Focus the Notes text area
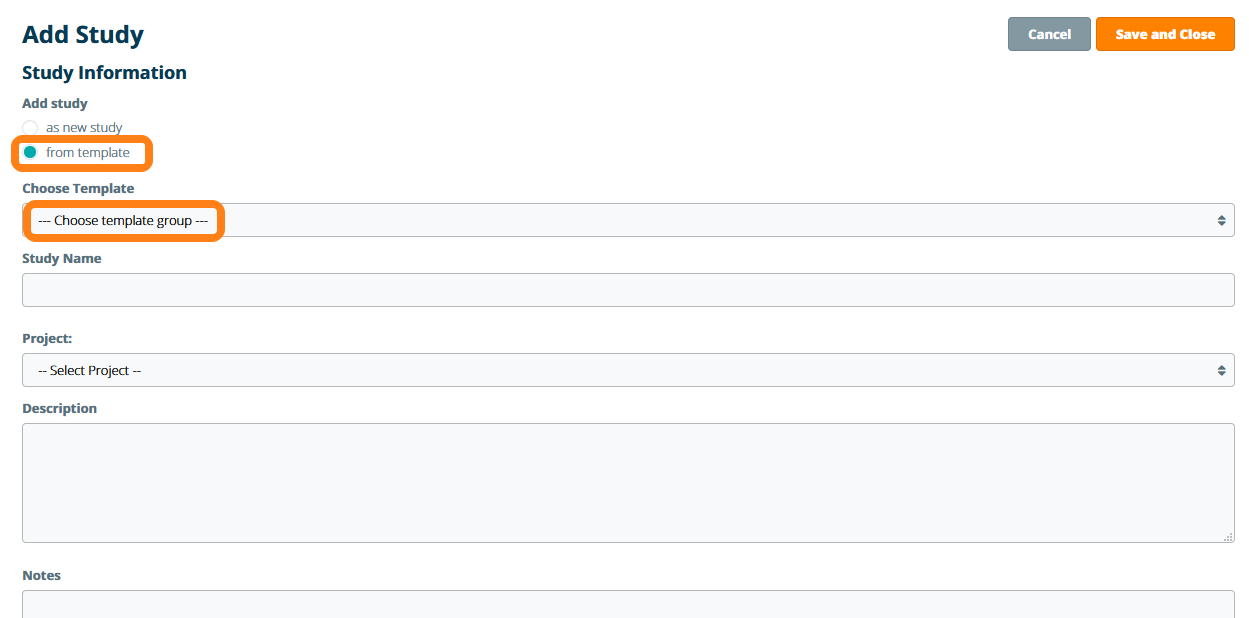 click(627, 604)
